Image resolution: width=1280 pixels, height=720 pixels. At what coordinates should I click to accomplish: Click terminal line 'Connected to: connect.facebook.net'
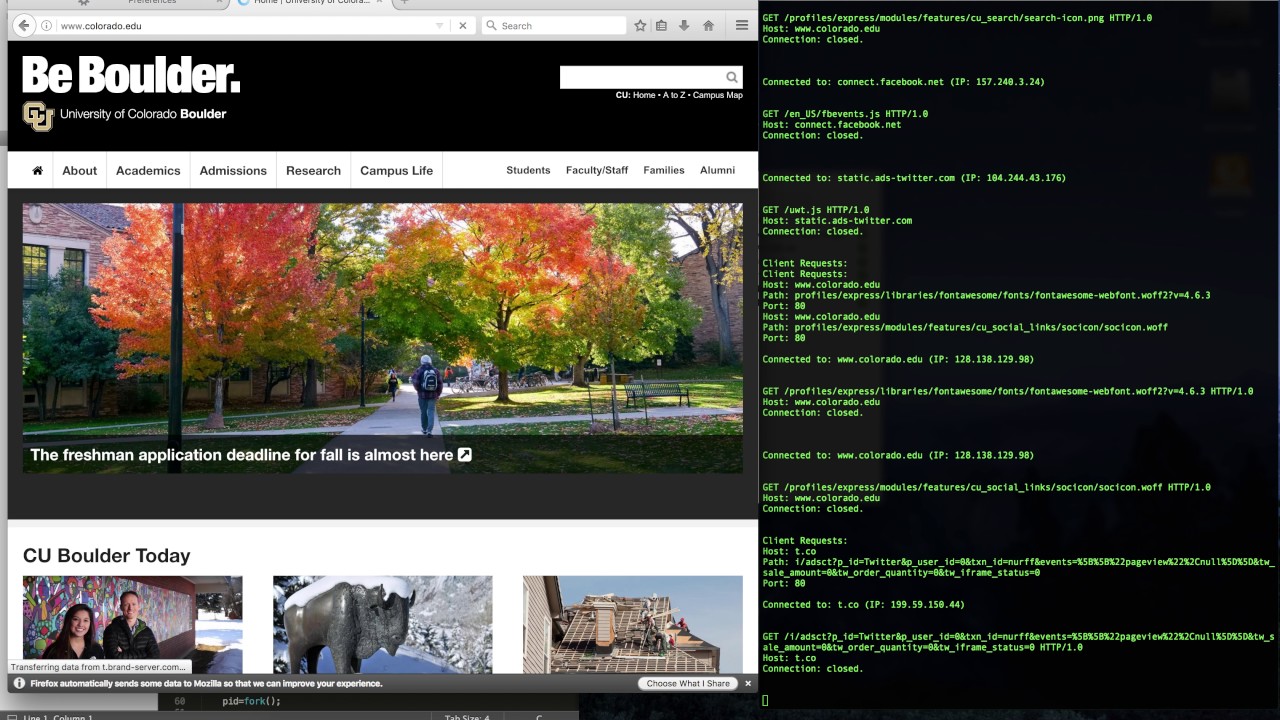903,82
